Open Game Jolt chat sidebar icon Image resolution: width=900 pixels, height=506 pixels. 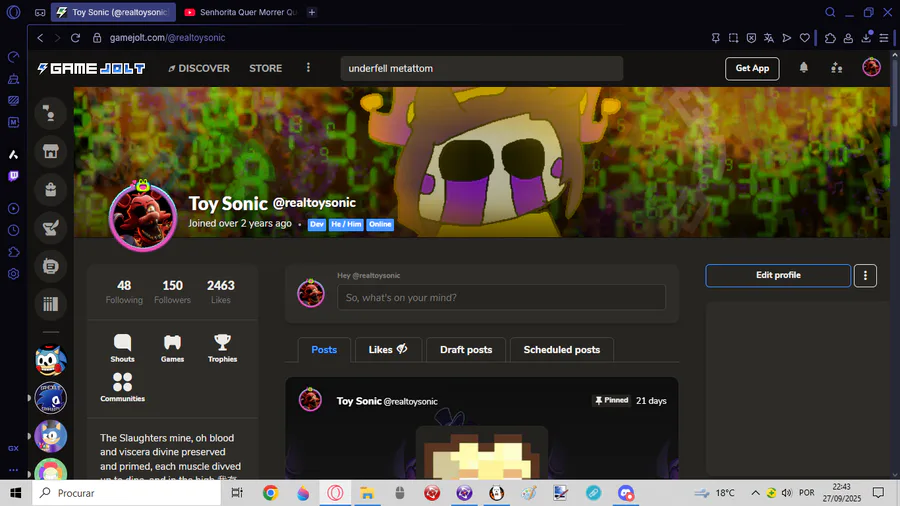(51, 114)
